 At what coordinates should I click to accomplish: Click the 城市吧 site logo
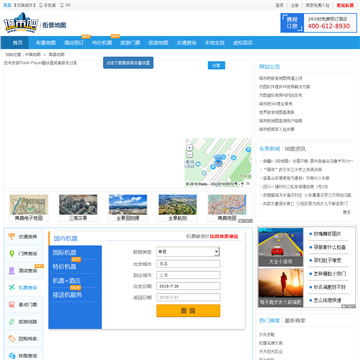pyautogui.click(x=21, y=23)
